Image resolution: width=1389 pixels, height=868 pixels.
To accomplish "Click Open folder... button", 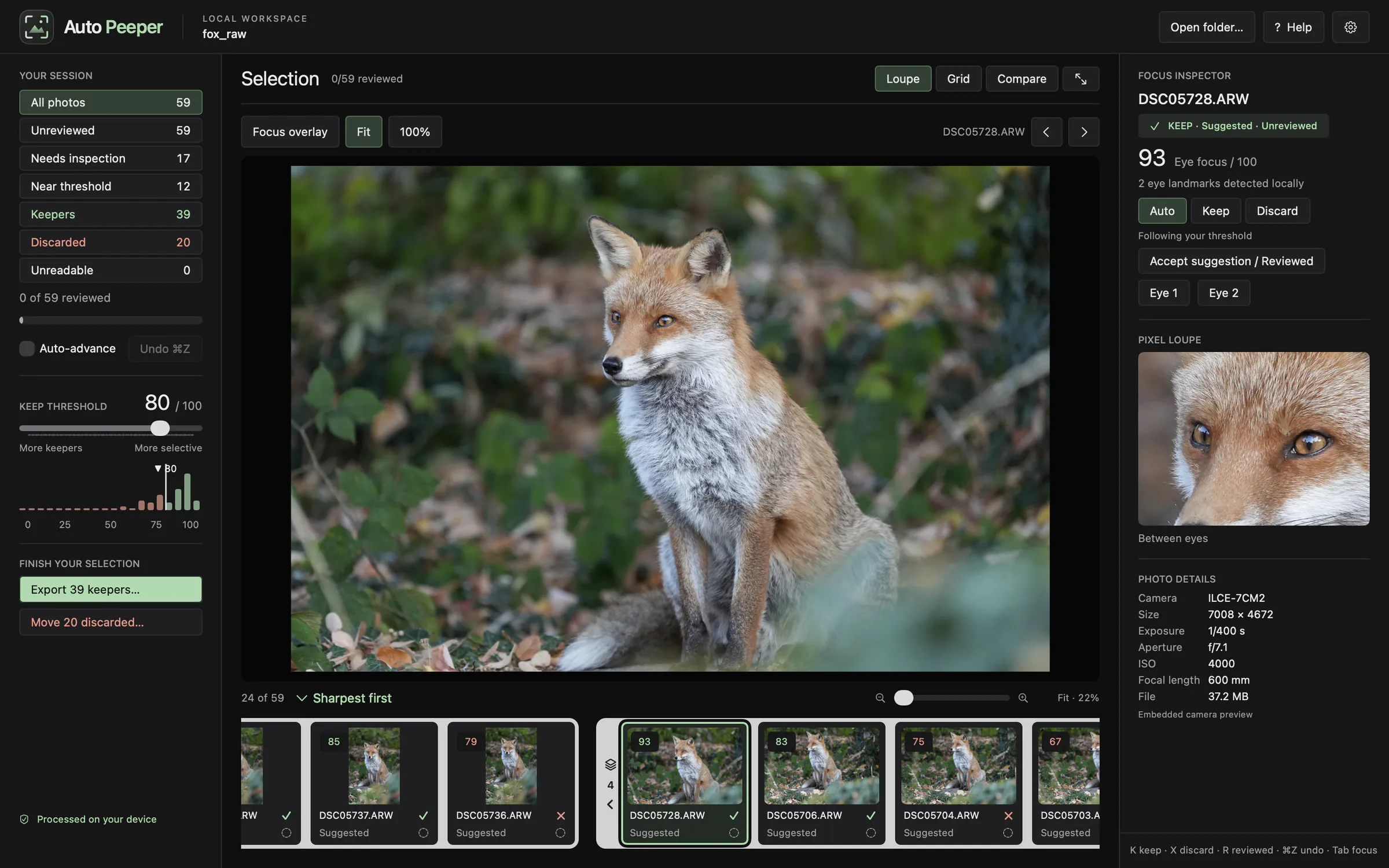I will [1207, 27].
